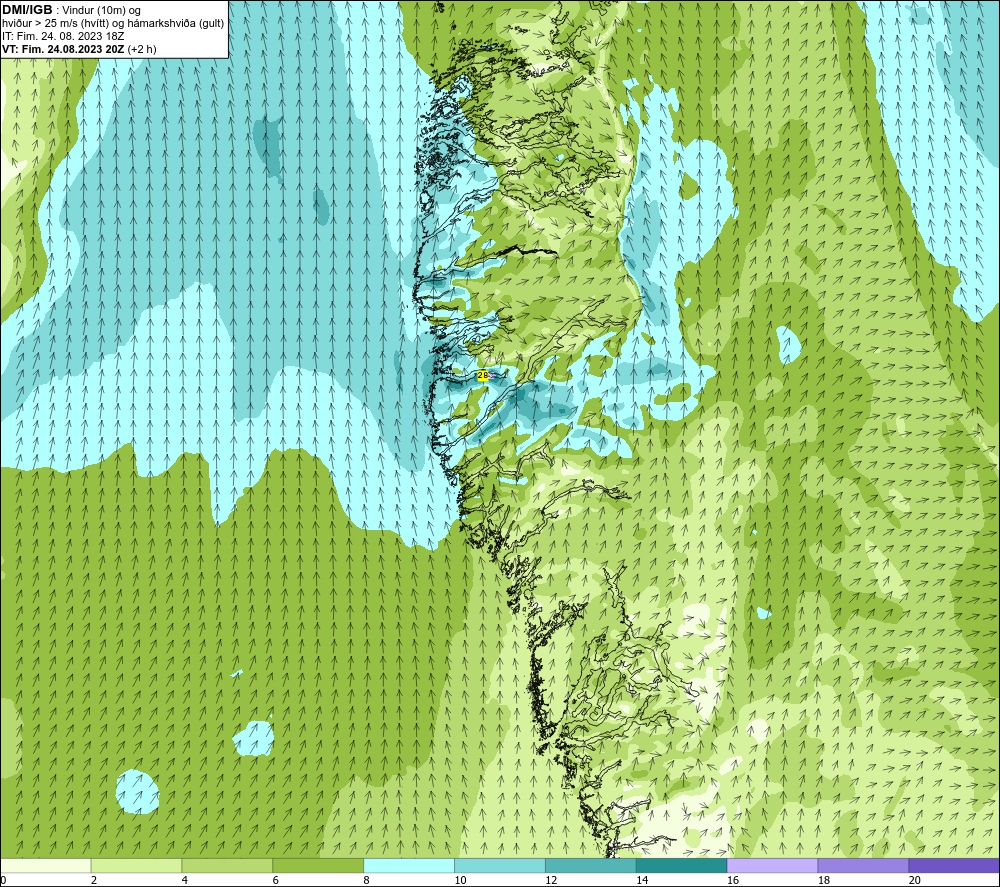This screenshot has width=1000, height=887.
Task: Click the scale label '12'
Action: 551,880
